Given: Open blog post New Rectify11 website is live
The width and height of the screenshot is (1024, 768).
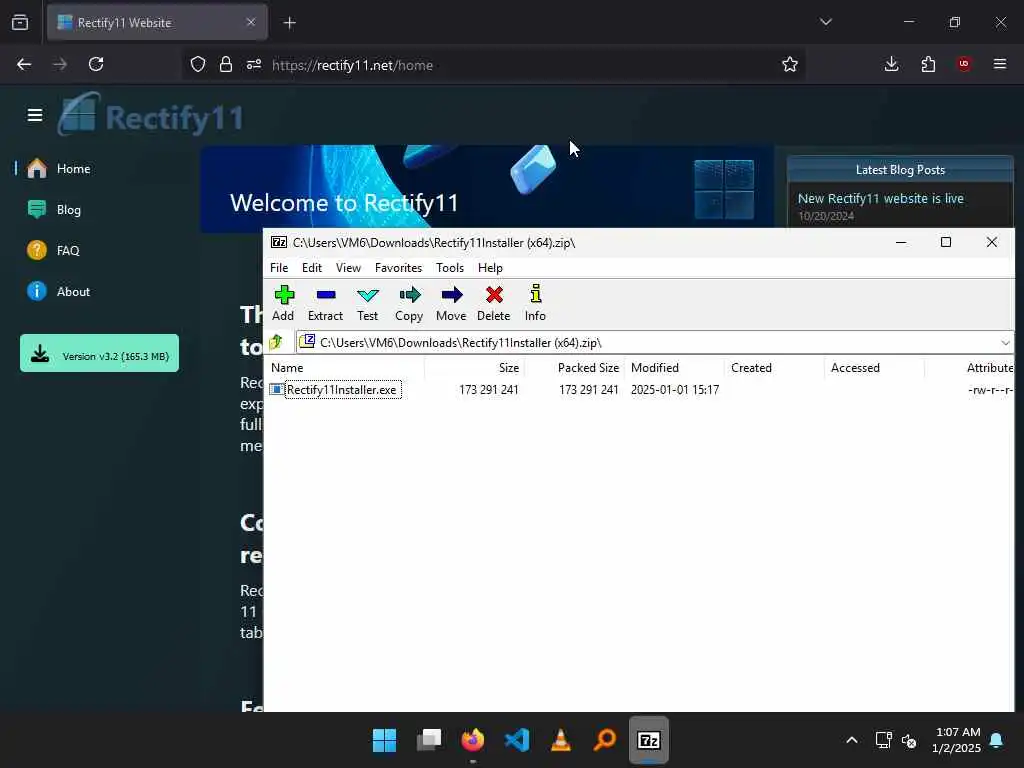Looking at the screenshot, I should coord(880,199).
